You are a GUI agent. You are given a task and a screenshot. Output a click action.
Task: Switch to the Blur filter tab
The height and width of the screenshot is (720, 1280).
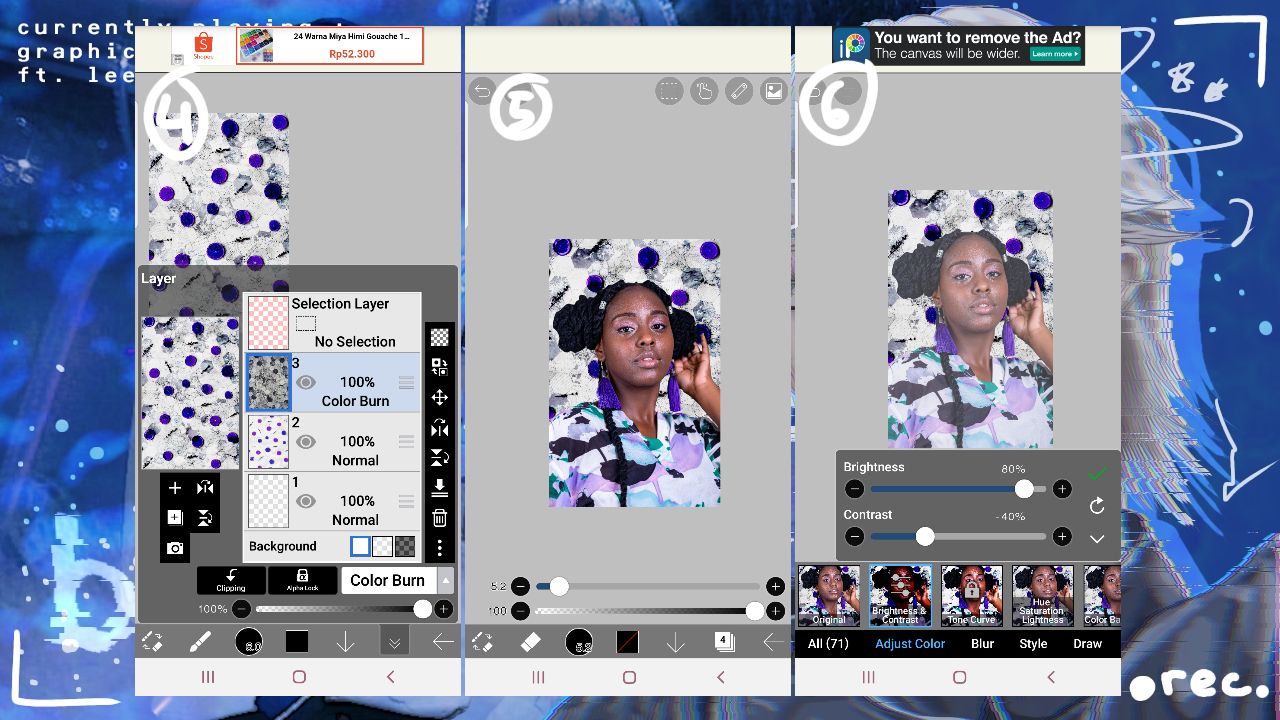click(x=982, y=644)
